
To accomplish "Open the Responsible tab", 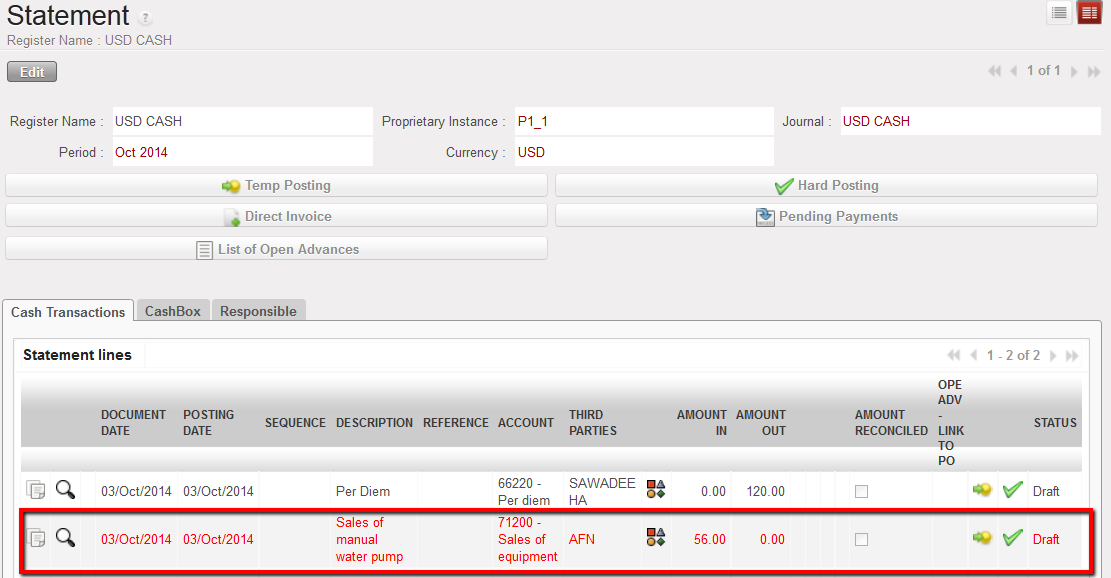I will (258, 311).
